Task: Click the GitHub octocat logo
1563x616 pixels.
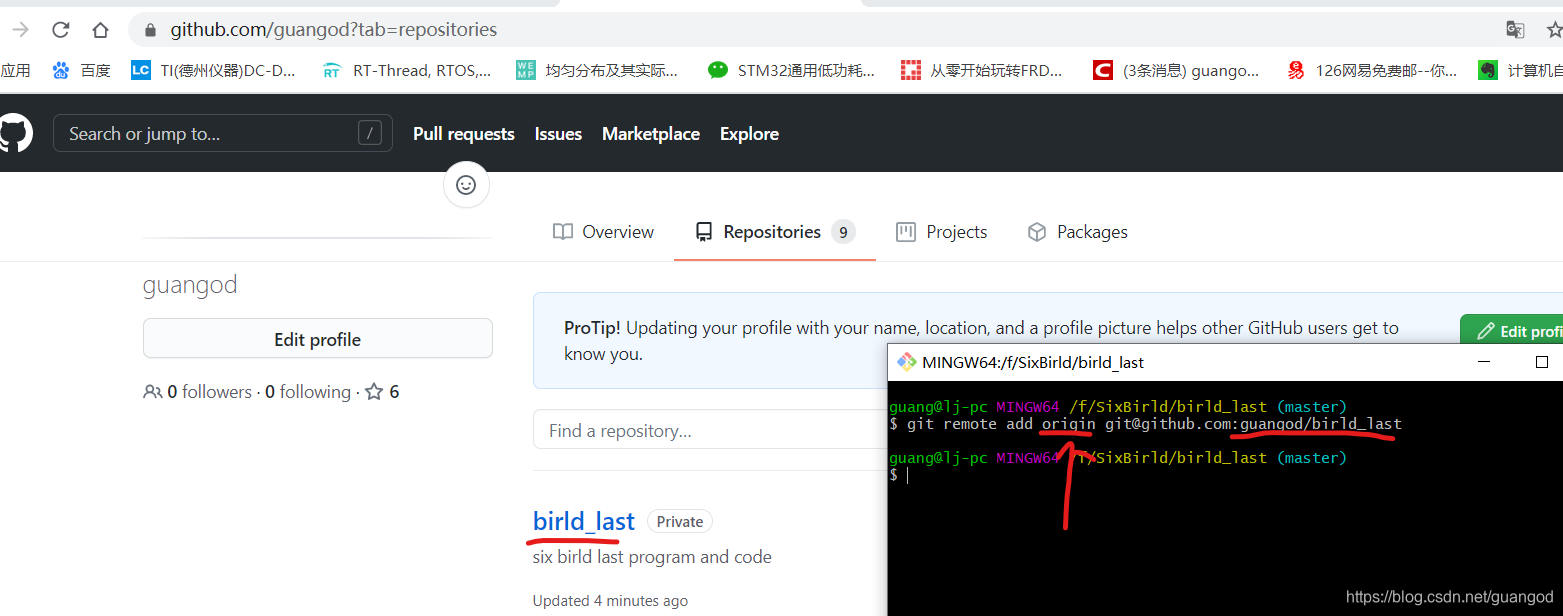Action: pos(14,133)
